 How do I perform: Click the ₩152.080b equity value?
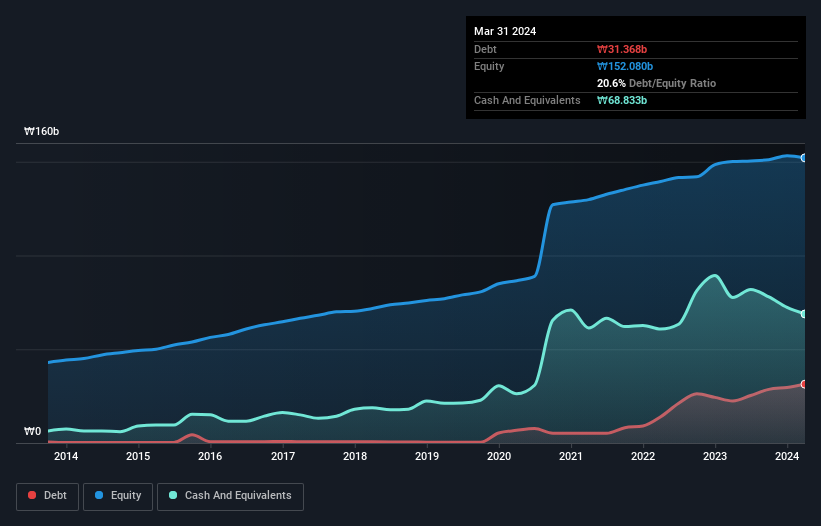click(x=625, y=66)
